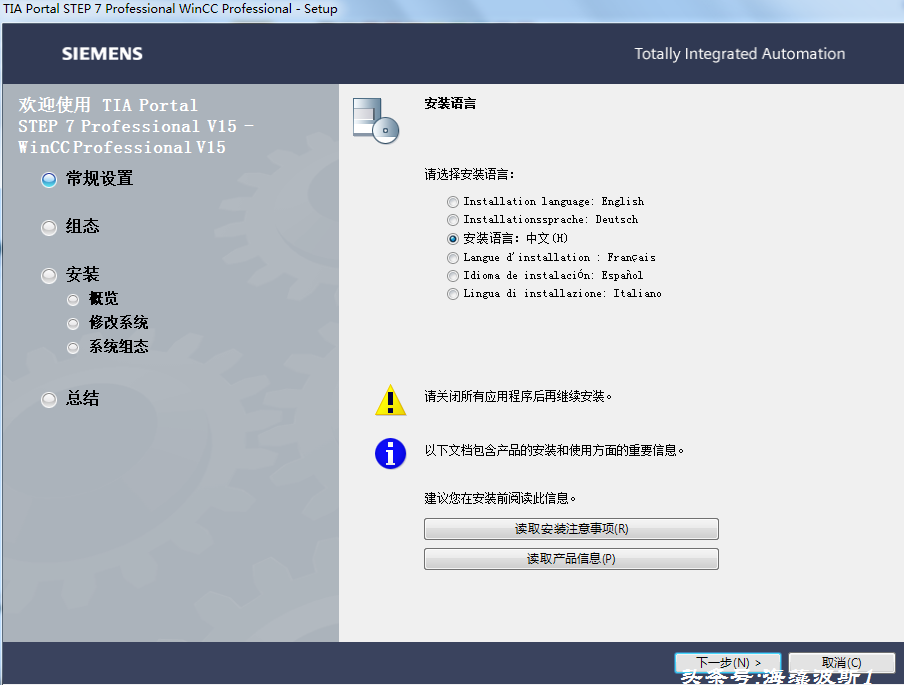Image resolution: width=904 pixels, height=685 pixels.
Task: Open 读取产品信息(P) product information
Action: 571,559
